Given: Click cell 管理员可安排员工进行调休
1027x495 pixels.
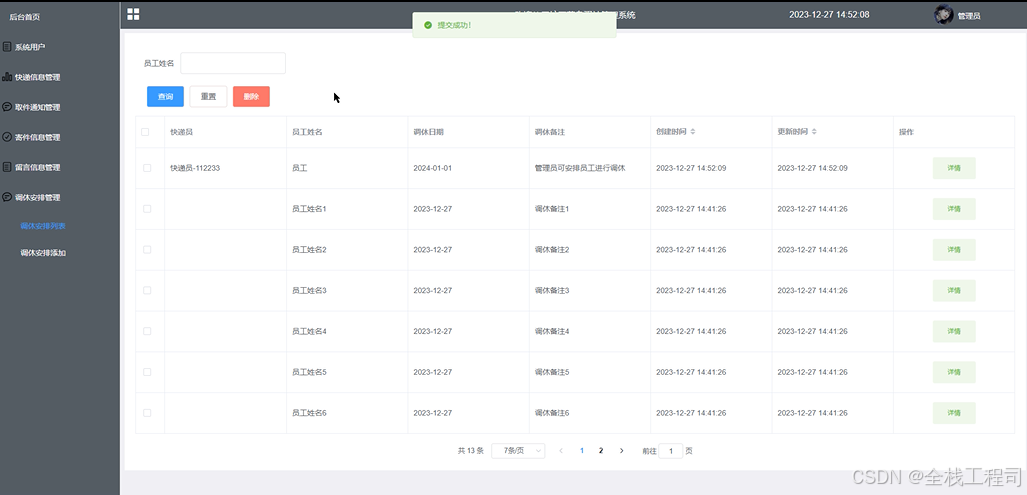Looking at the screenshot, I should click(x=580, y=168).
